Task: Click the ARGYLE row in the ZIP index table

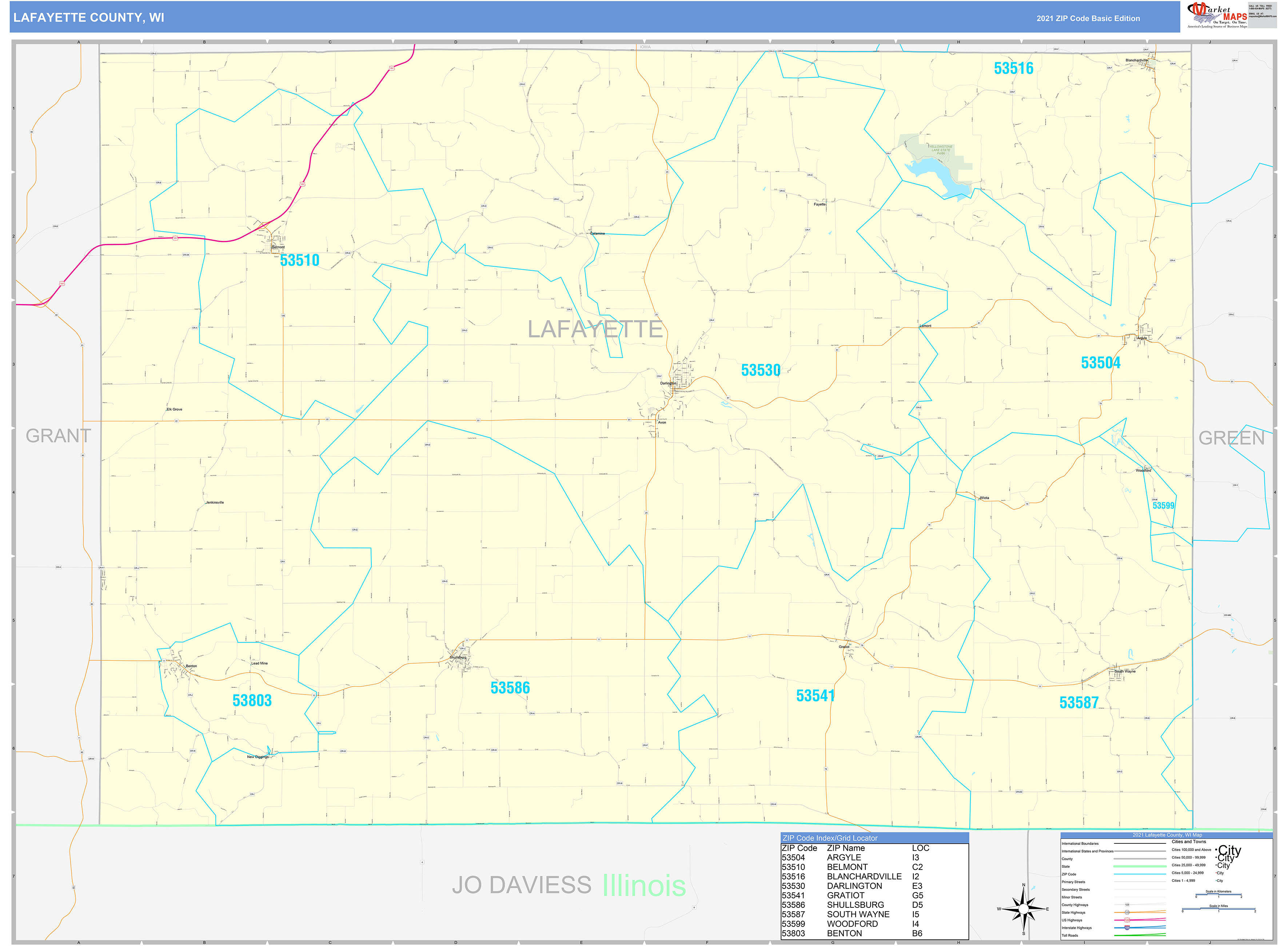Action: tap(874, 857)
